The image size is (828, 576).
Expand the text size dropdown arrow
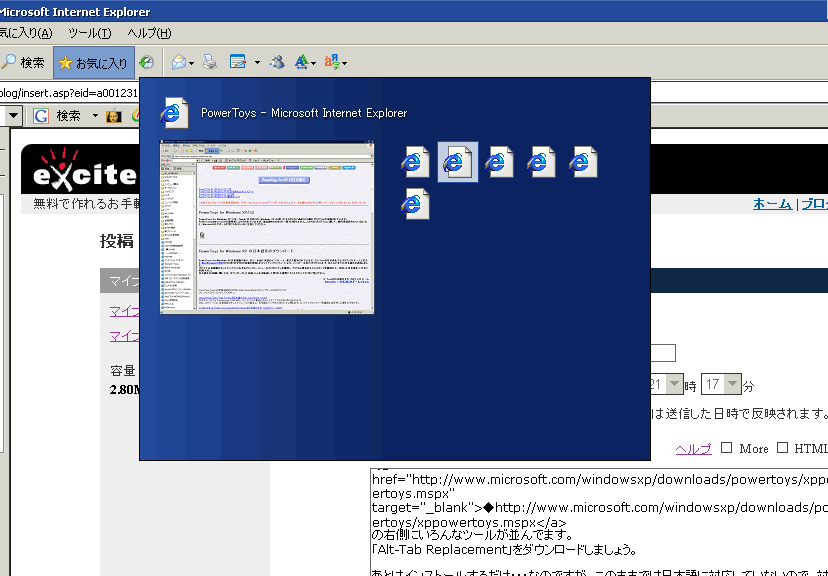(x=314, y=63)
